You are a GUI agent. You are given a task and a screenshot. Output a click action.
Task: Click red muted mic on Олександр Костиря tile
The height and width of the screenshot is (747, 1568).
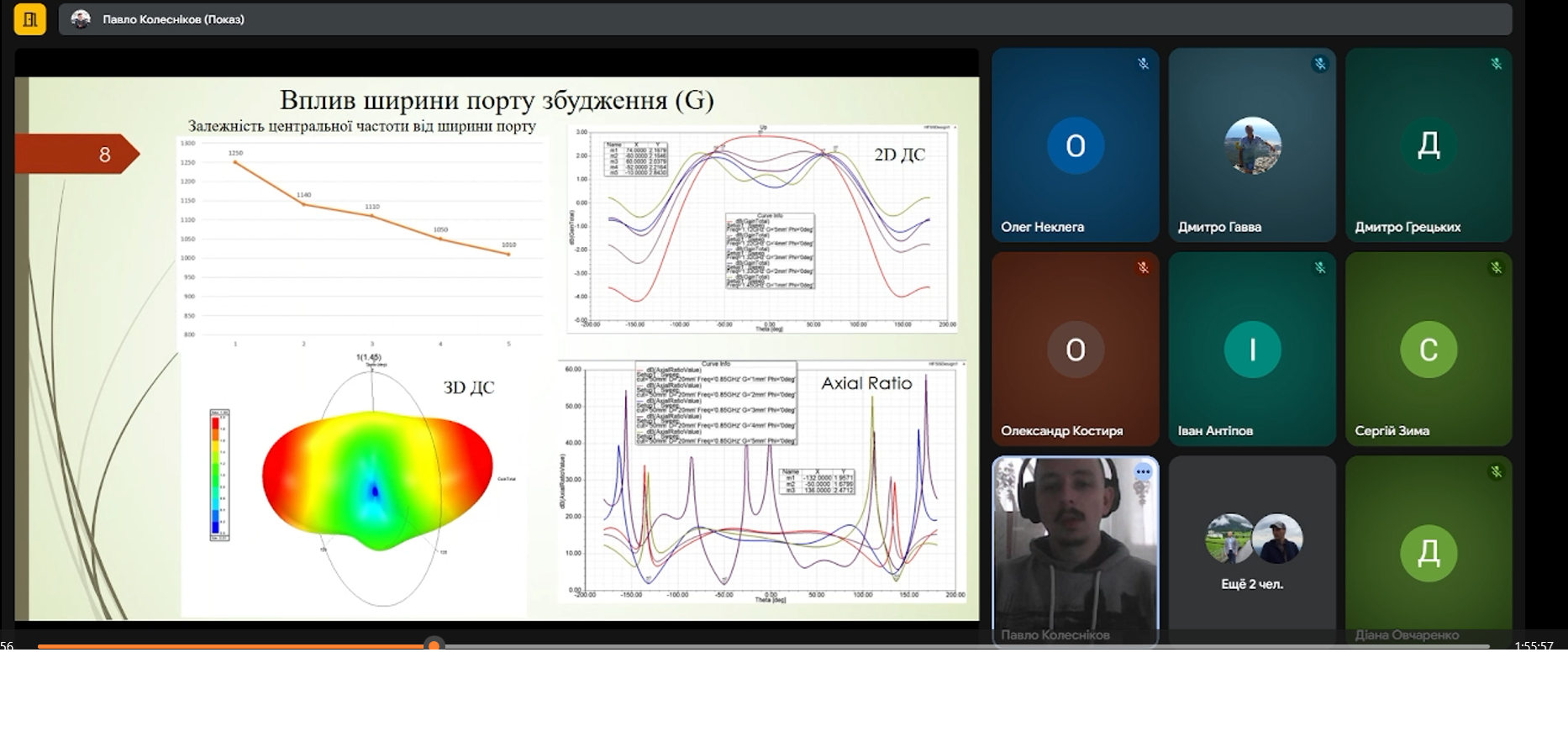[x=1143, y=268]
